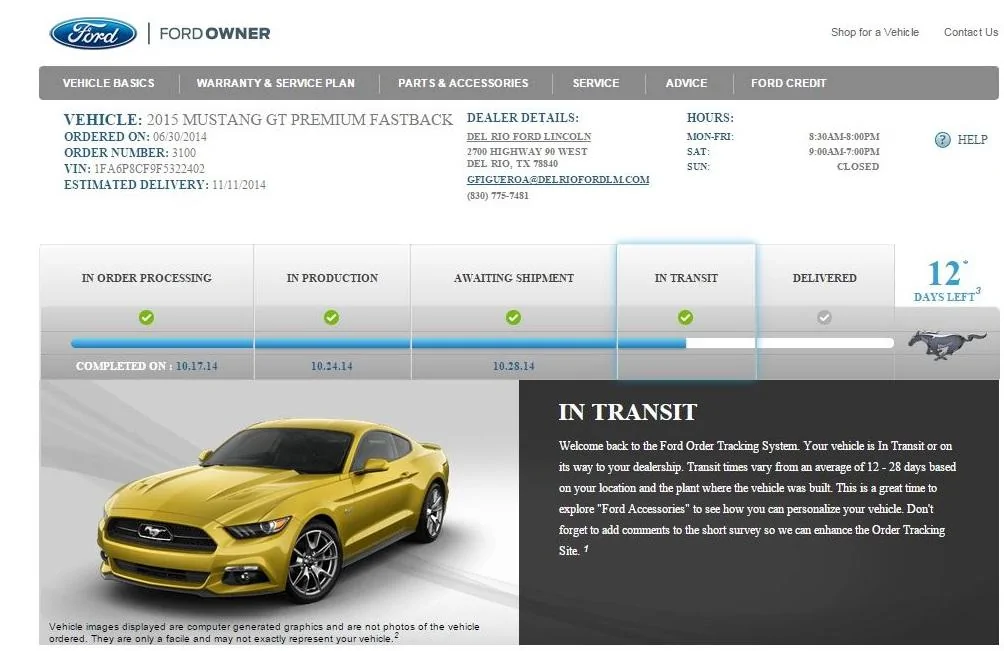Click the HELP link text
Screen dimensions: 1004x651
tap(972, 140)
